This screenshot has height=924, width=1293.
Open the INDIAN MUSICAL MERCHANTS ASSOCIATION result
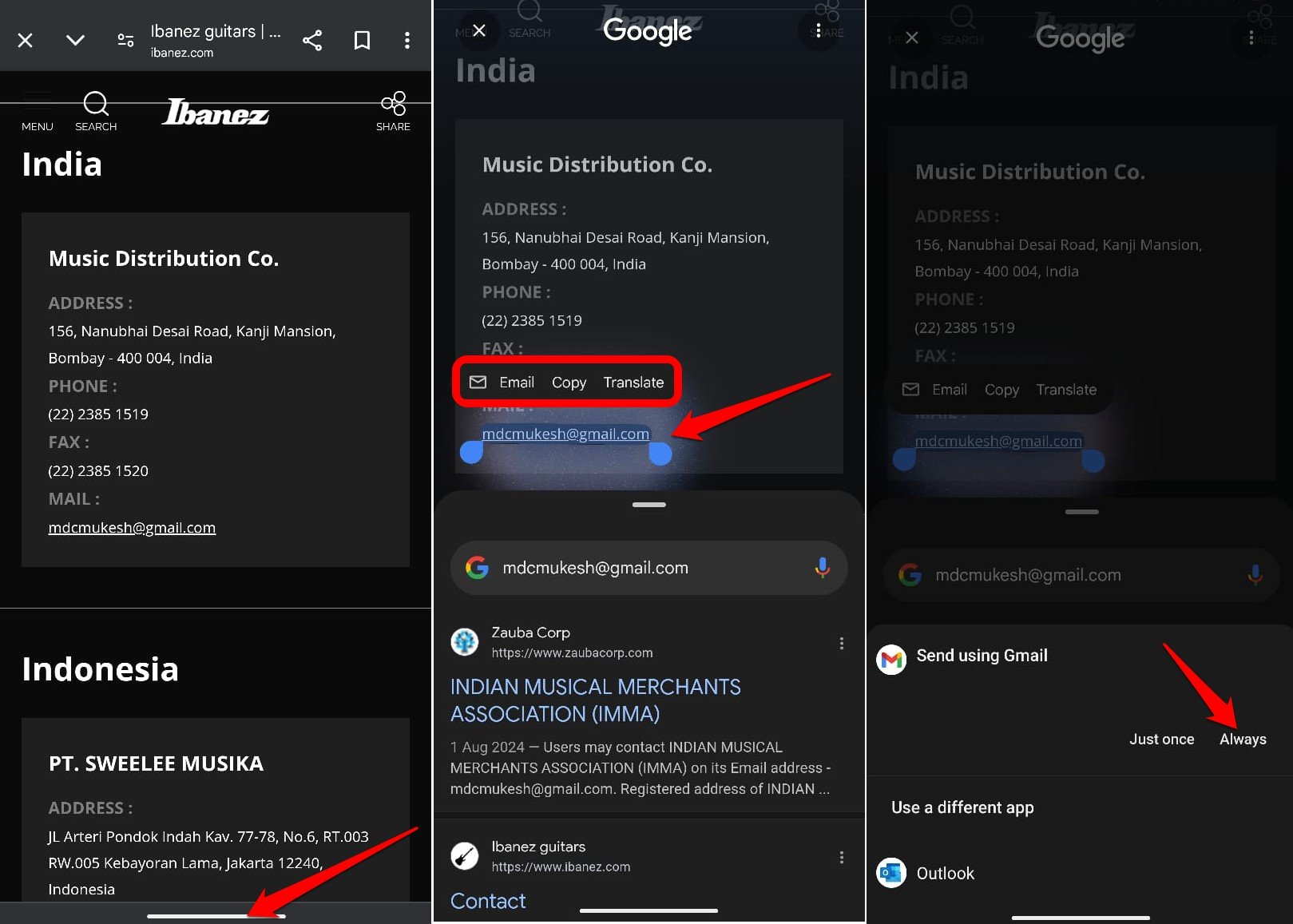coord(595,700)
